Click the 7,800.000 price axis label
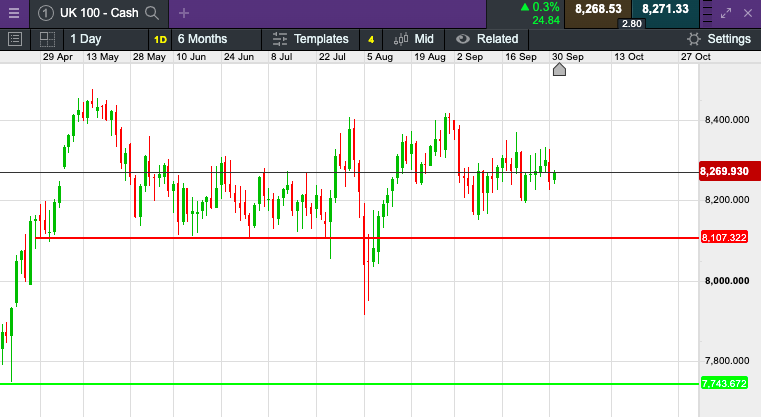761x417 pixels. click(727, 361)
